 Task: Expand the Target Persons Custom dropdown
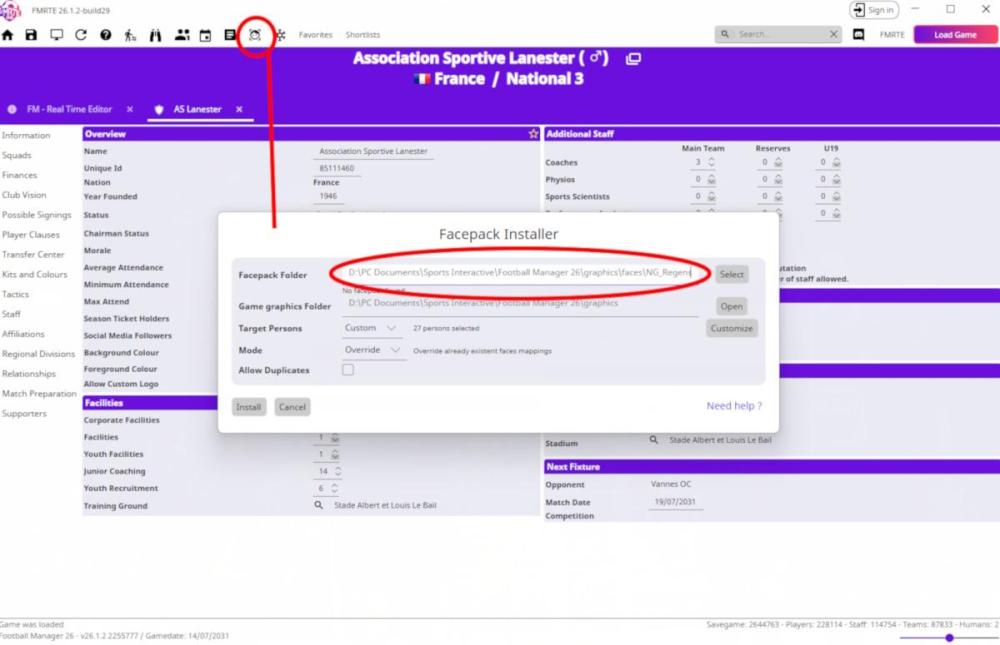tap(370, 328)
